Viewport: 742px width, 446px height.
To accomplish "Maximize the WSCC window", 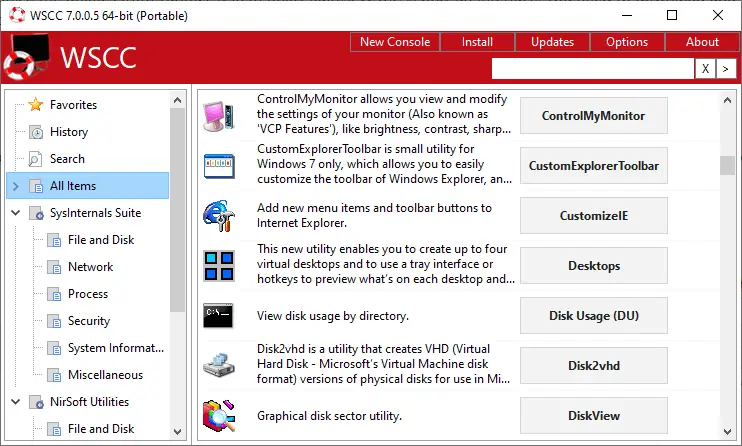I will [x=672, y=15].
